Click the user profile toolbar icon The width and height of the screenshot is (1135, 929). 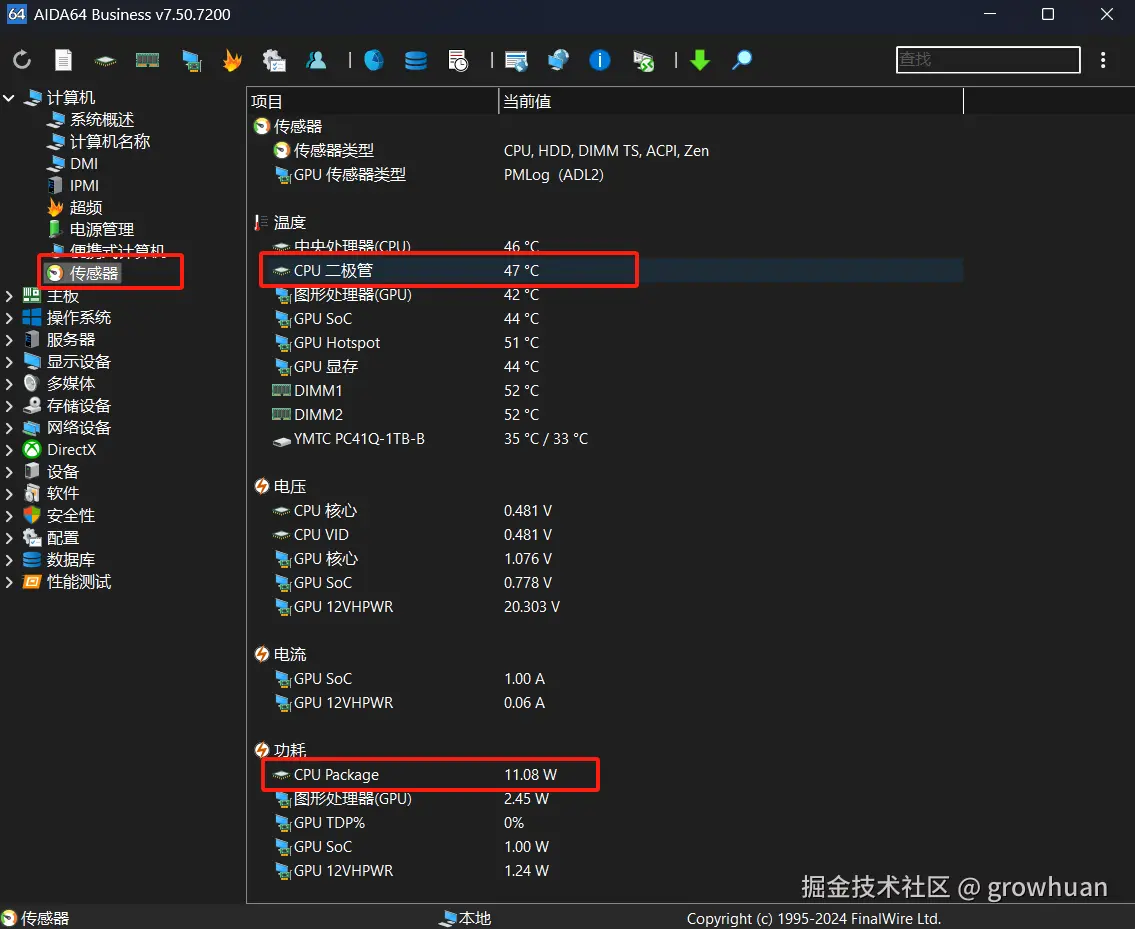coord(316,60)
